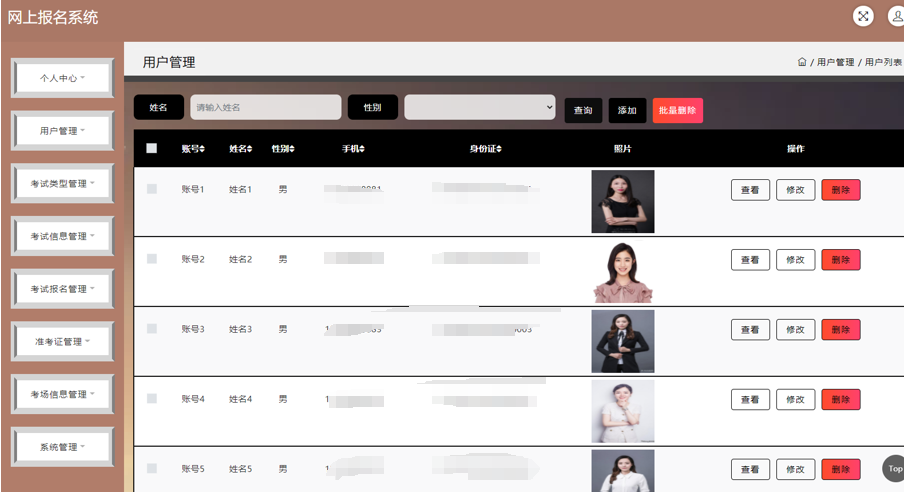Screen dimensions: 904x492
Task: Check the box for row 账号2
Action: [x=152, y=259]
